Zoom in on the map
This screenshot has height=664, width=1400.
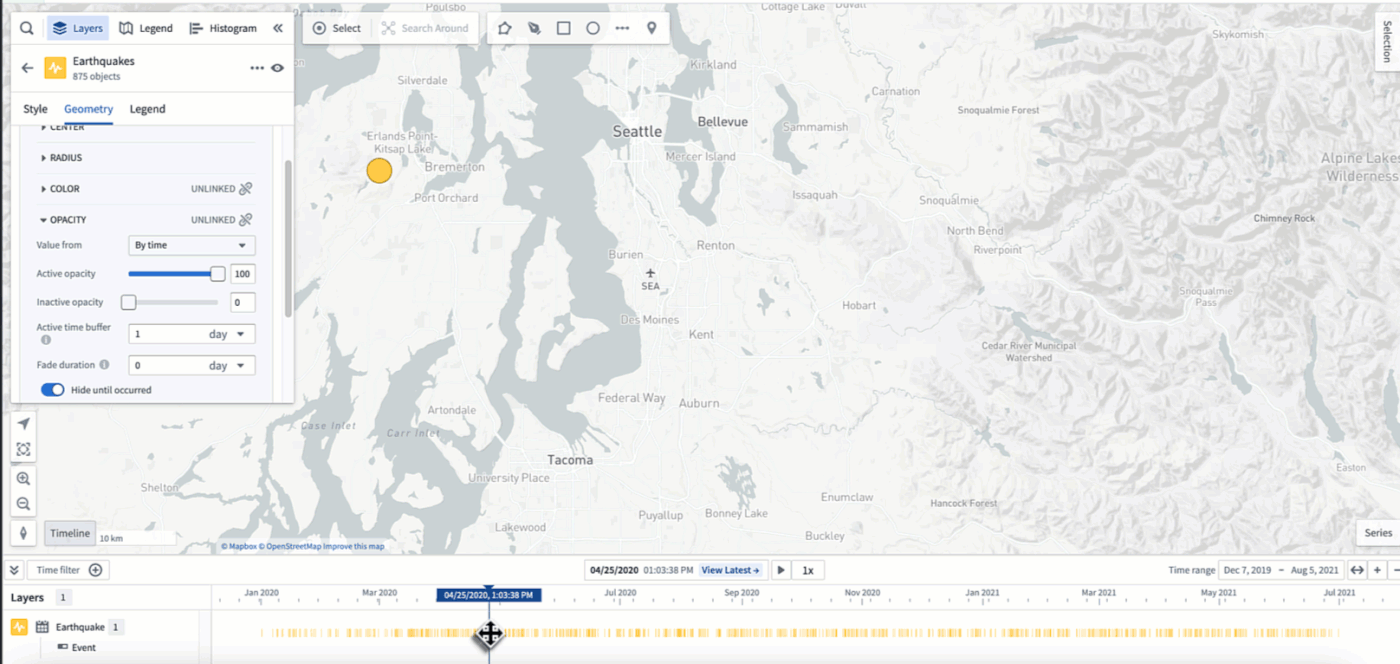pyautogui.click(x=23, y=479)
